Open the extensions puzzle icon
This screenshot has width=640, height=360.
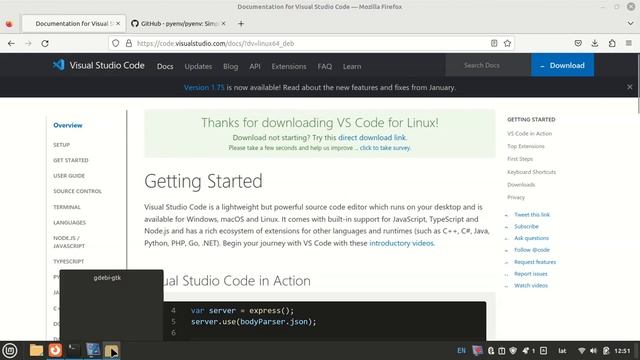tap(612, 43)
